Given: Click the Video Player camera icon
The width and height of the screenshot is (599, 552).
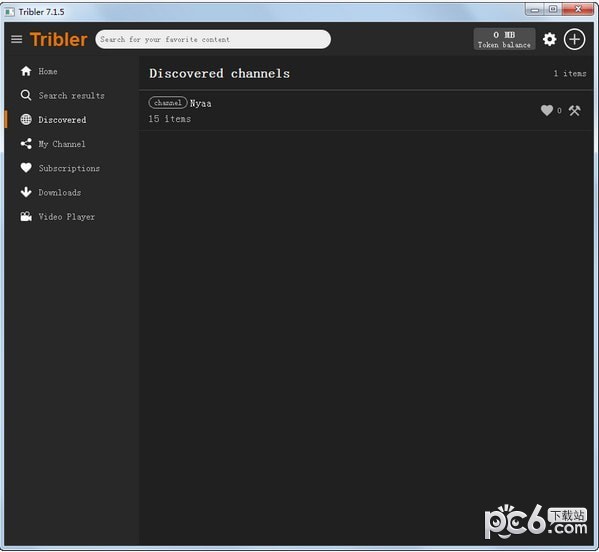Looking at the screenshot, I should pos(26,217).
